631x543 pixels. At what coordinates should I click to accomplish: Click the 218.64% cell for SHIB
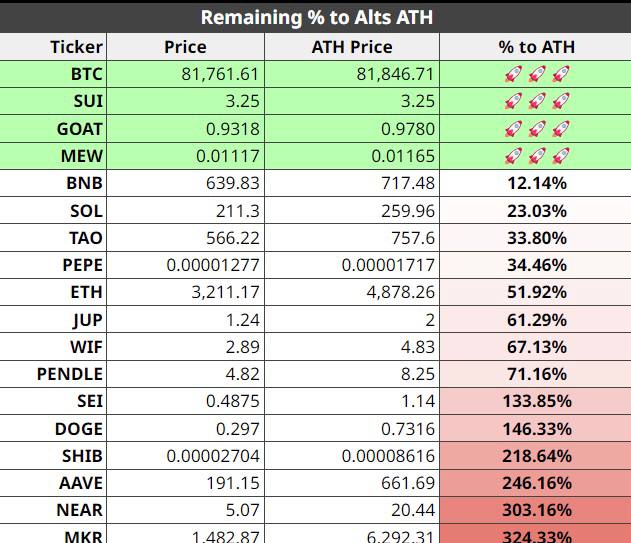[x=536, y=456]
